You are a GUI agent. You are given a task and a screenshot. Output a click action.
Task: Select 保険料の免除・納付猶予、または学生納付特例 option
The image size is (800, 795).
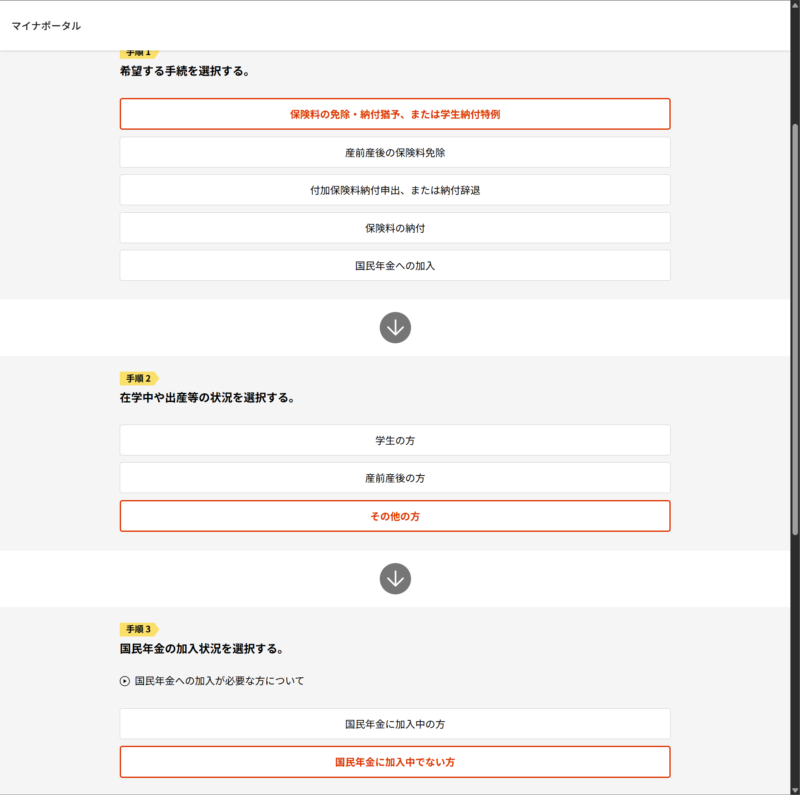click(x=395, y=114)
